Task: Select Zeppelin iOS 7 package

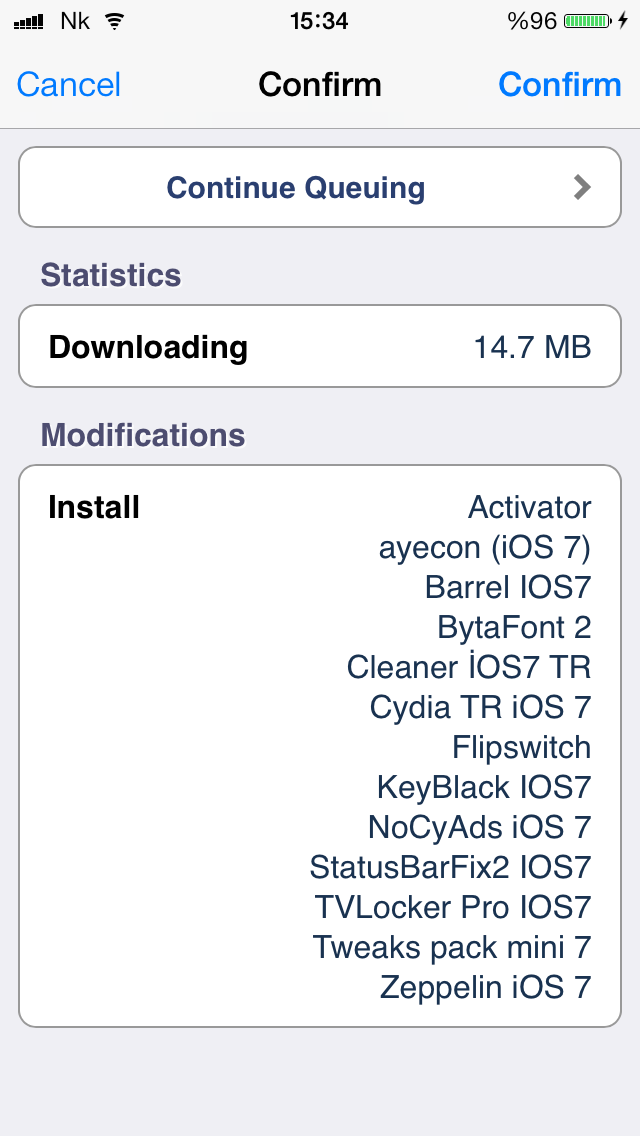Action: pyautogui.click(x=485, y=987)
